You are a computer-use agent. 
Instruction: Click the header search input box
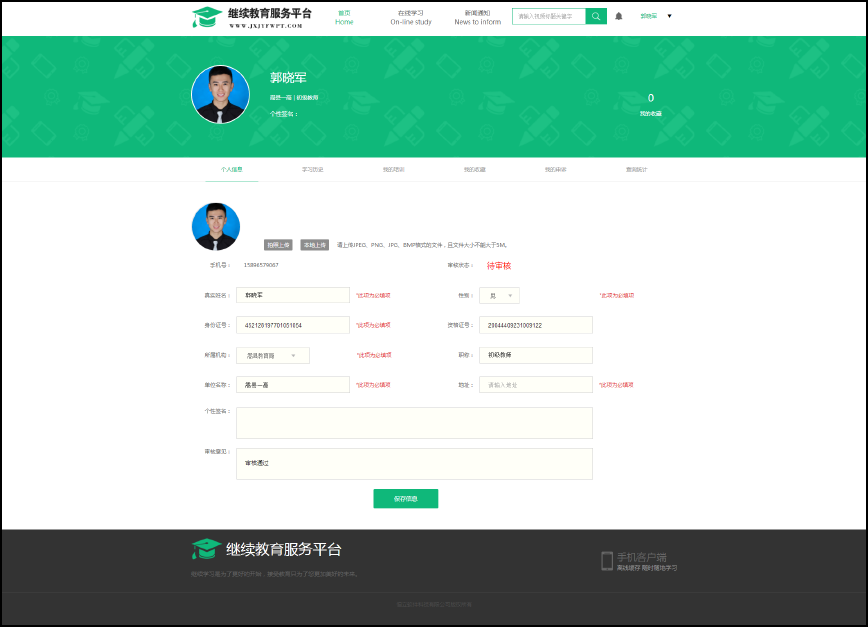point(548,16)
